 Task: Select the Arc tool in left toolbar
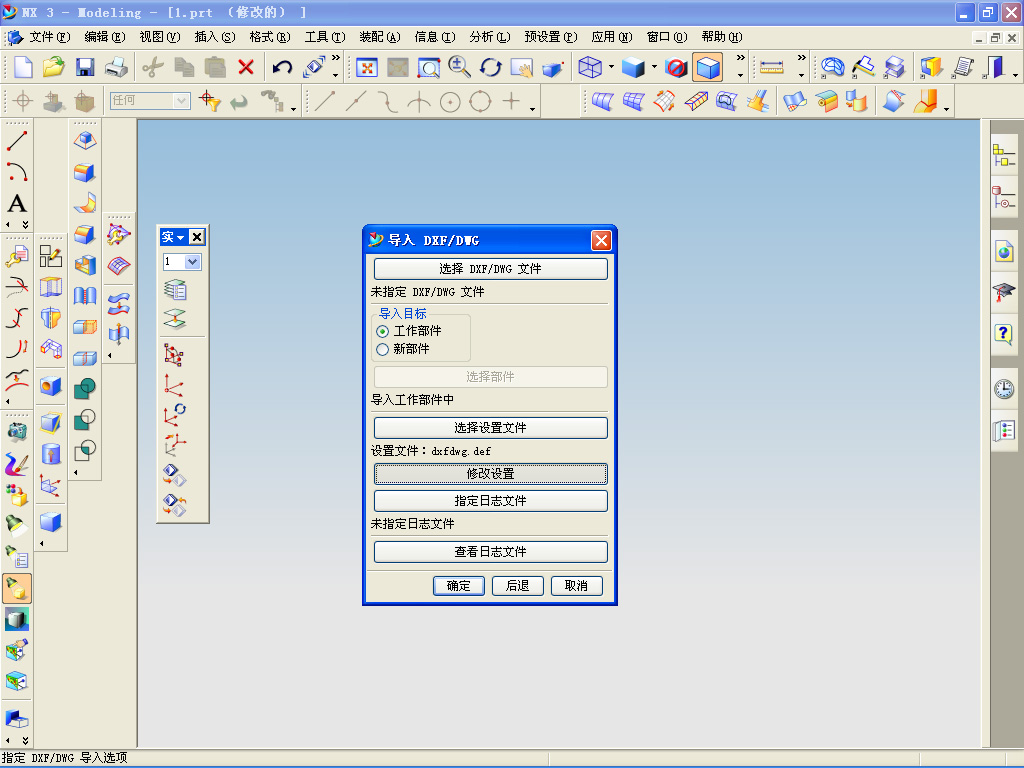click(x=16, y=172)
